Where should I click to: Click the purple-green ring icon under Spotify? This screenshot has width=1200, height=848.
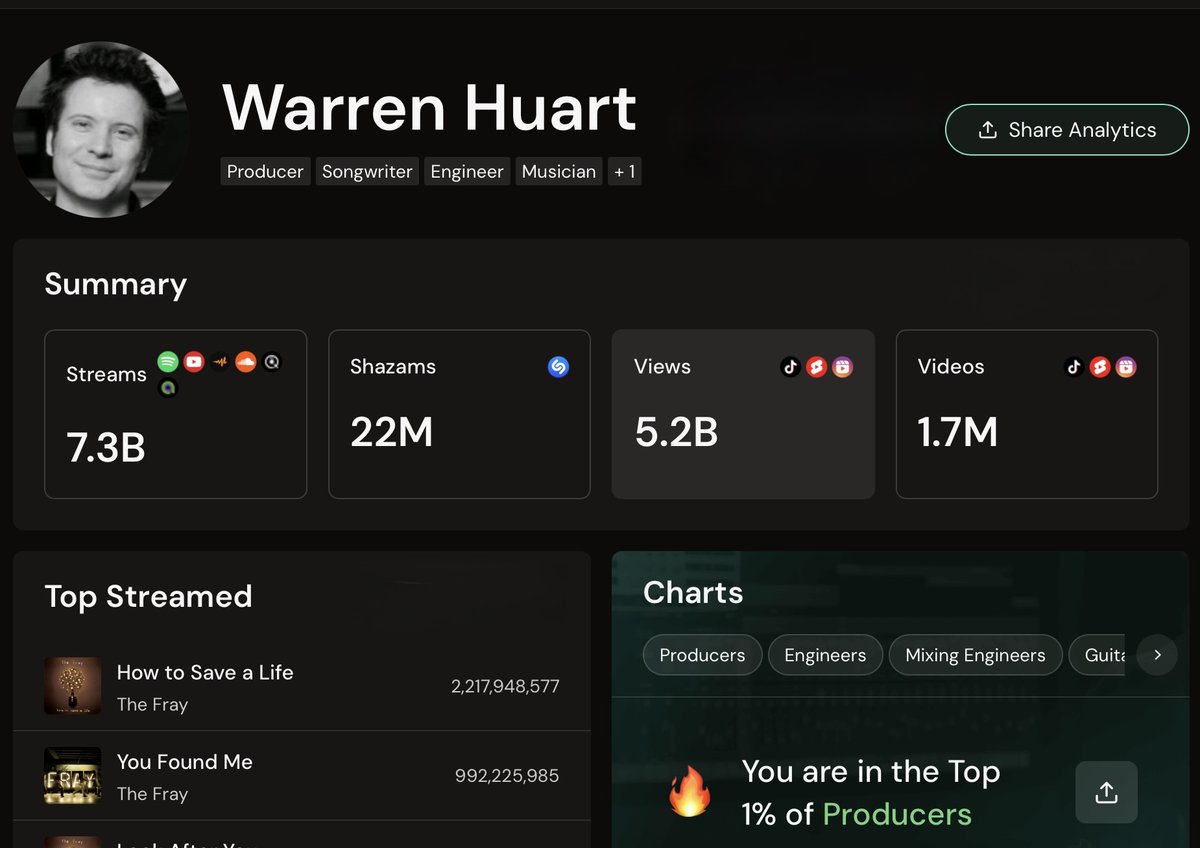tap(168, 388)
